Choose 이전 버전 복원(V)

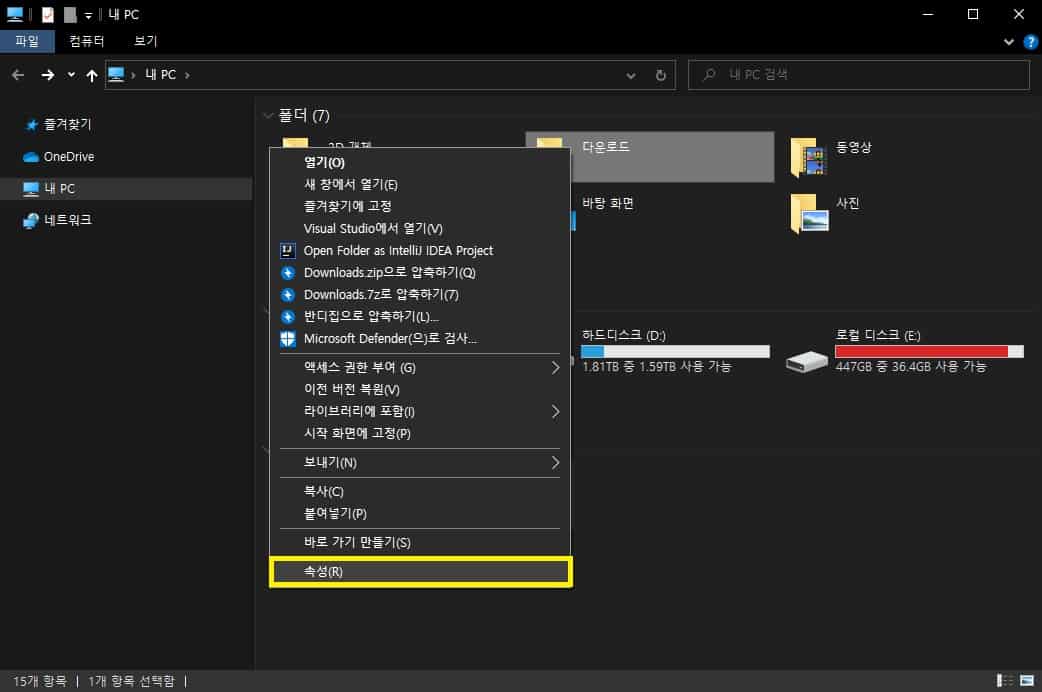click(x=419, y=390)
